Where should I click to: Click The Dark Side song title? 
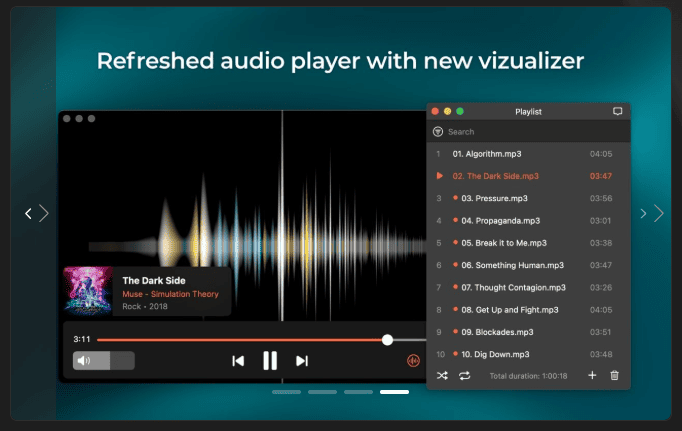click(154, 281)
